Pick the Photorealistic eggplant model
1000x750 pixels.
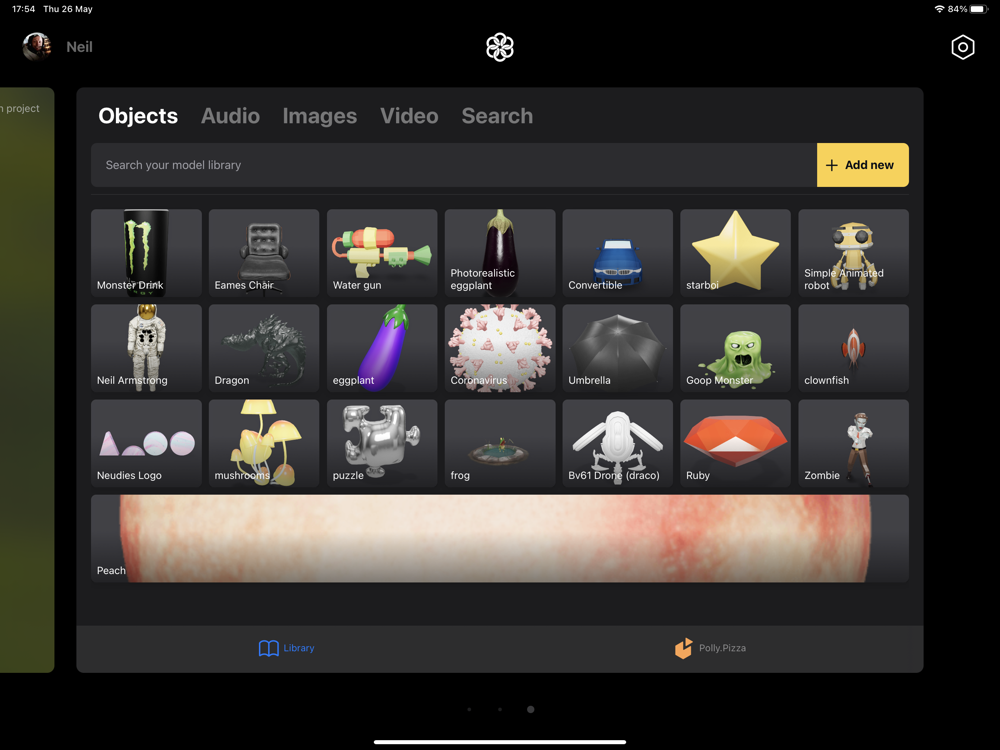click(x=500, y=253)
